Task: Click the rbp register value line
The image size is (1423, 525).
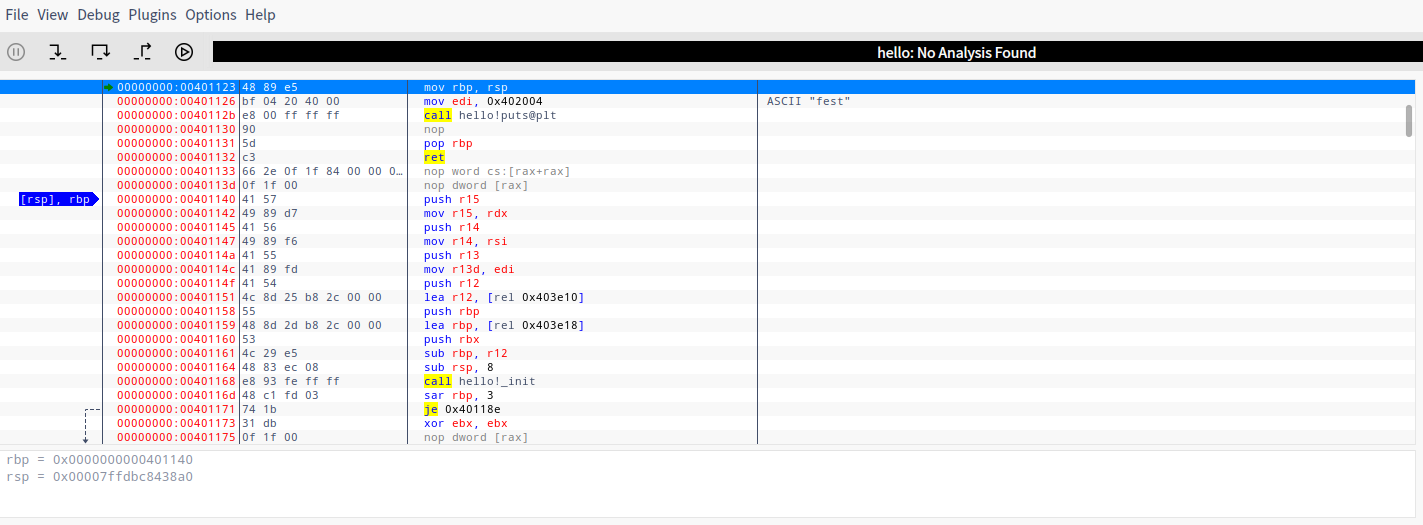Action: point(100,460)
